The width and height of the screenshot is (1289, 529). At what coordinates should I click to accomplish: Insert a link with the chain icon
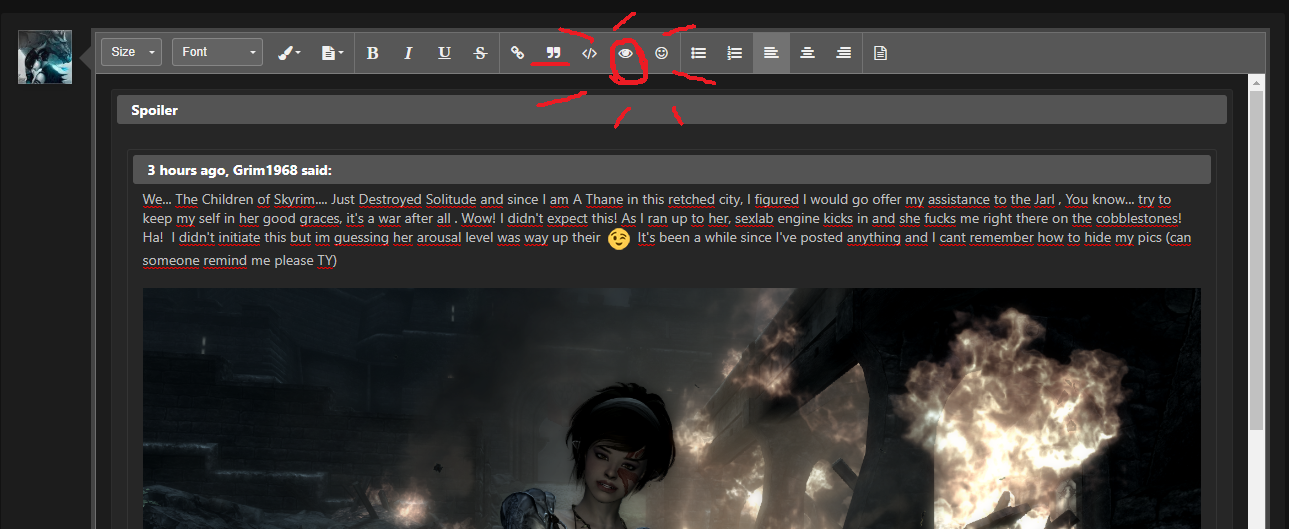click(x=517, y=53)
